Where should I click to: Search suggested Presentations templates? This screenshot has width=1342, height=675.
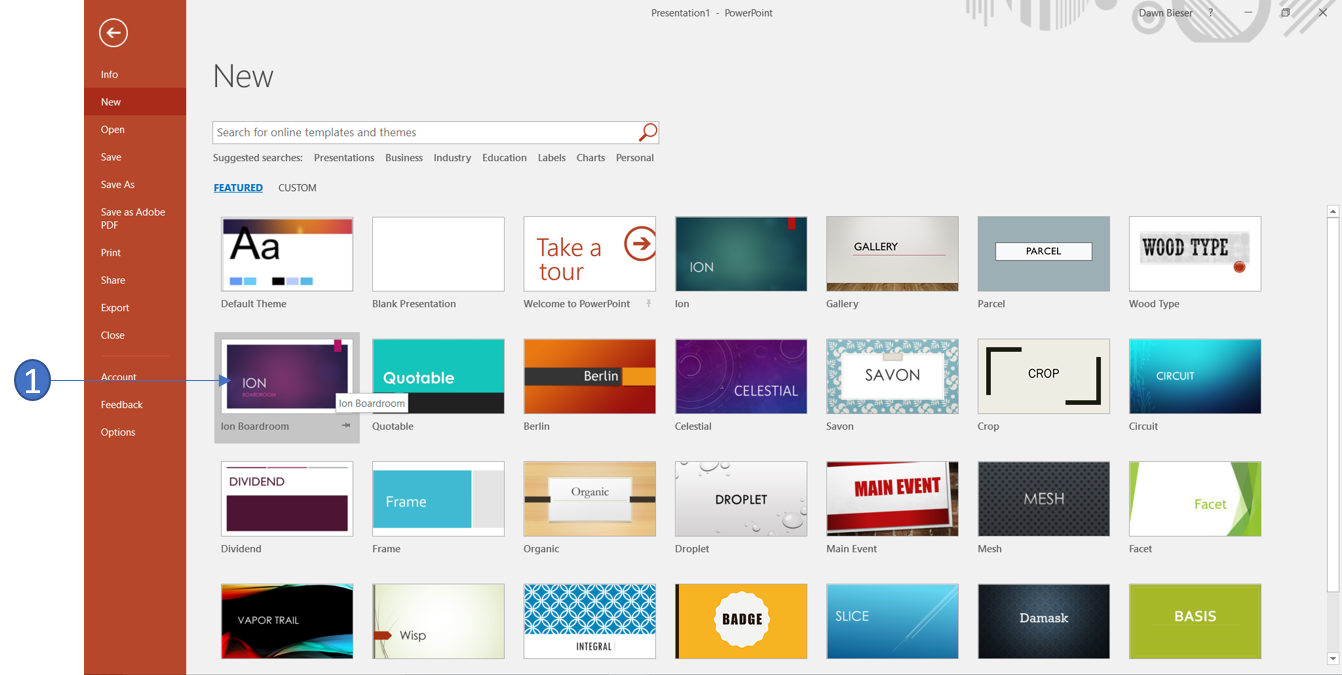344,158
